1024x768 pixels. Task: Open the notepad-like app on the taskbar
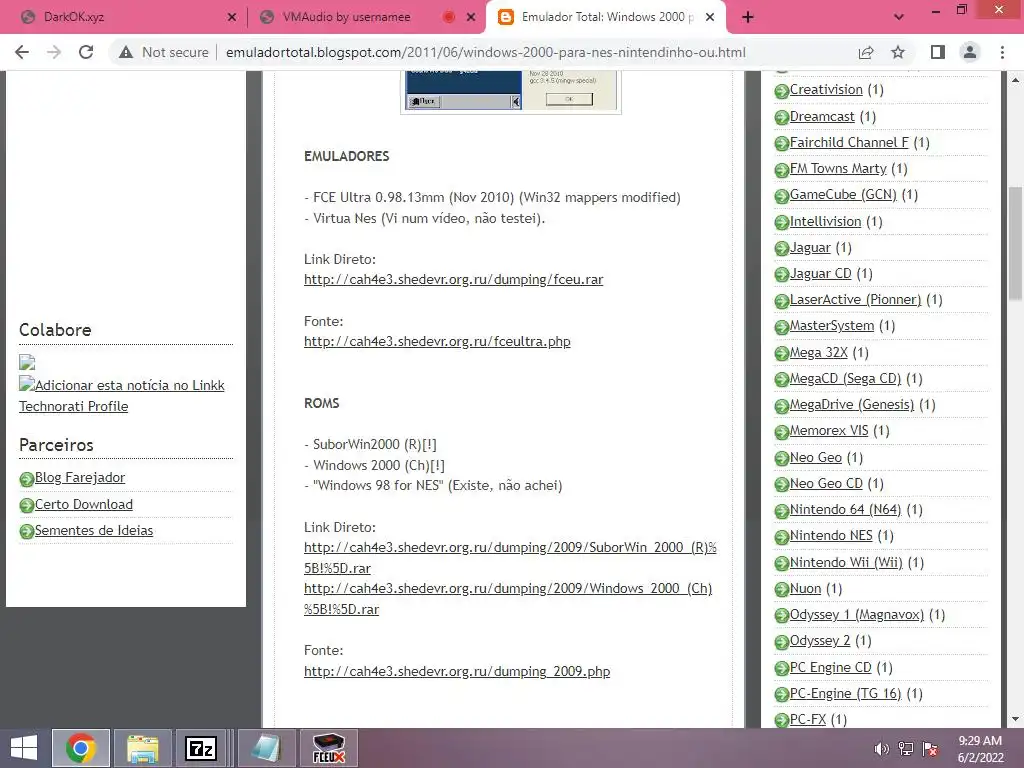(x=266, y=748)
